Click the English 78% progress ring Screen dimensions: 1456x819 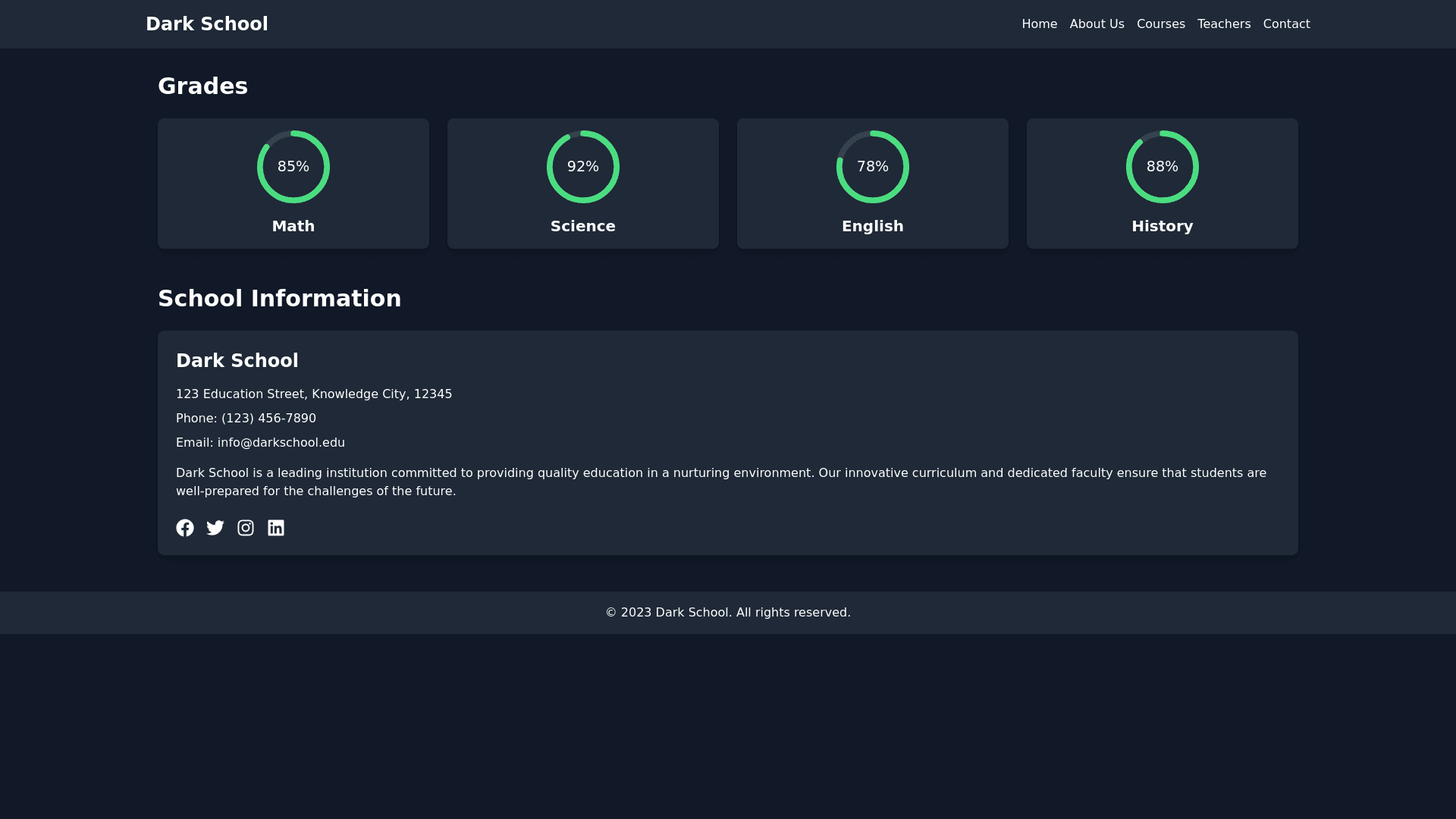tap(873, 167)
